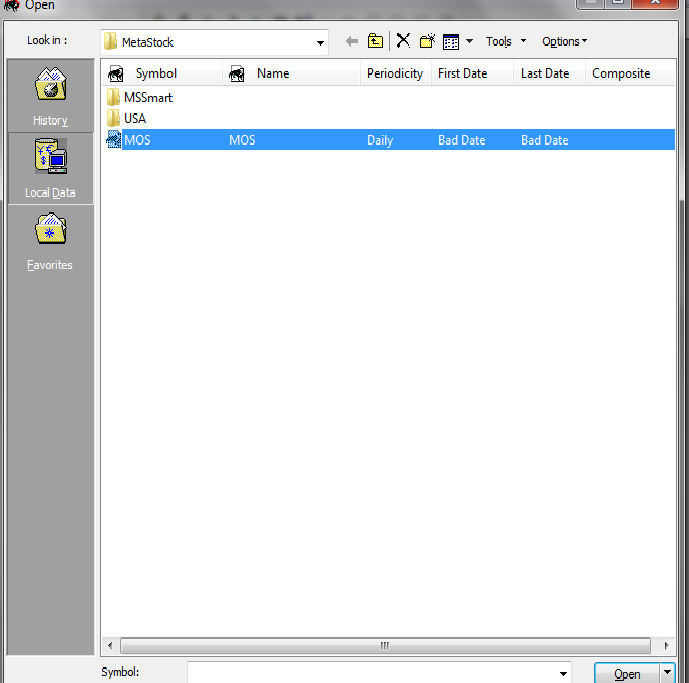689x683 pixels.
Task: Delete selected item with X icon
Action: click(x=403, y=40)
